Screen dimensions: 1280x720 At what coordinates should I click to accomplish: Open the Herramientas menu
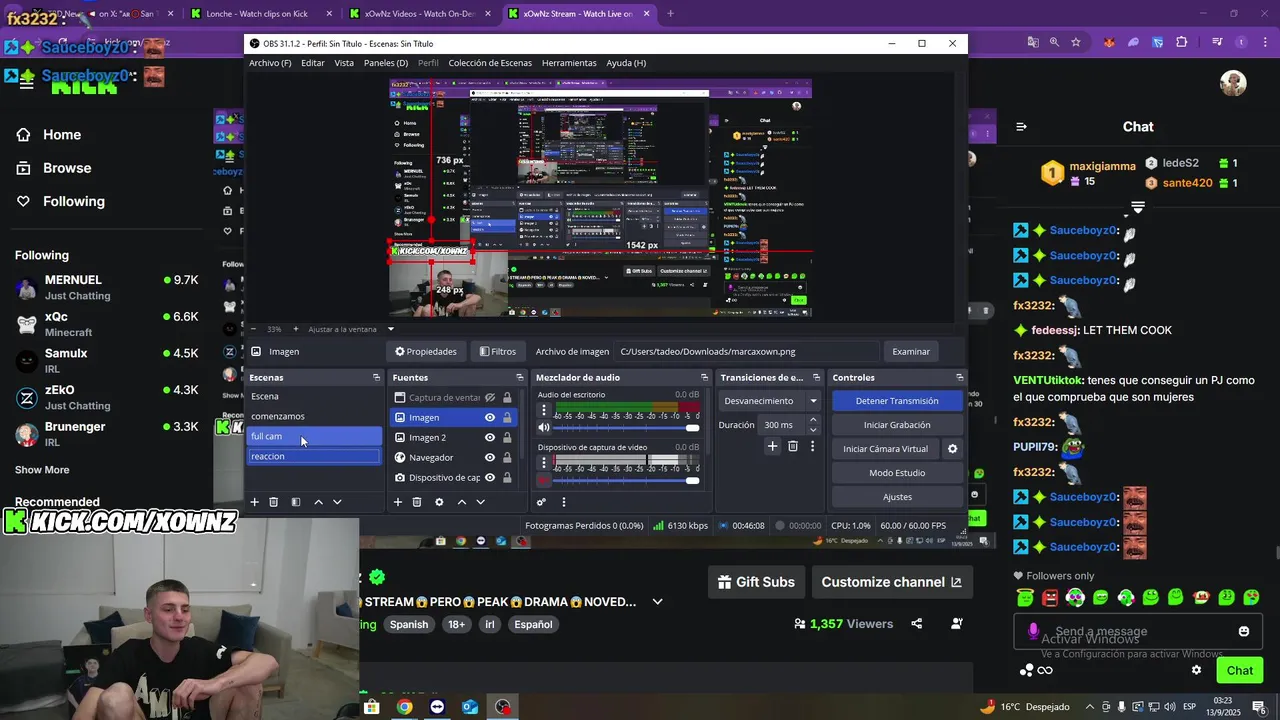point(569,63)
